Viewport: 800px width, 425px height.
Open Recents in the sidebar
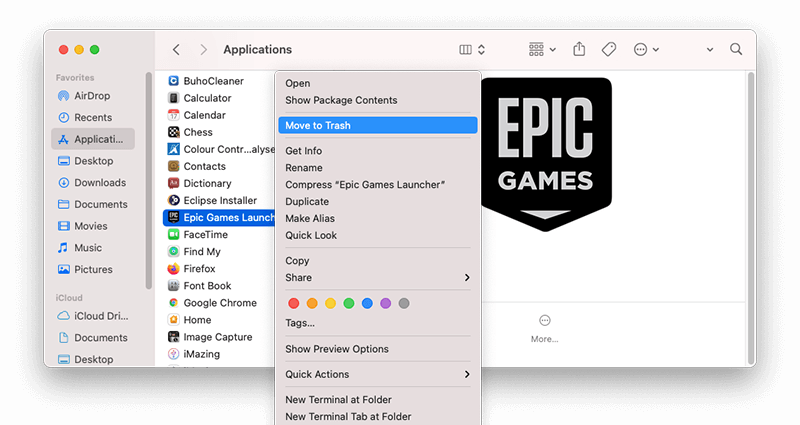pos(93,117)
